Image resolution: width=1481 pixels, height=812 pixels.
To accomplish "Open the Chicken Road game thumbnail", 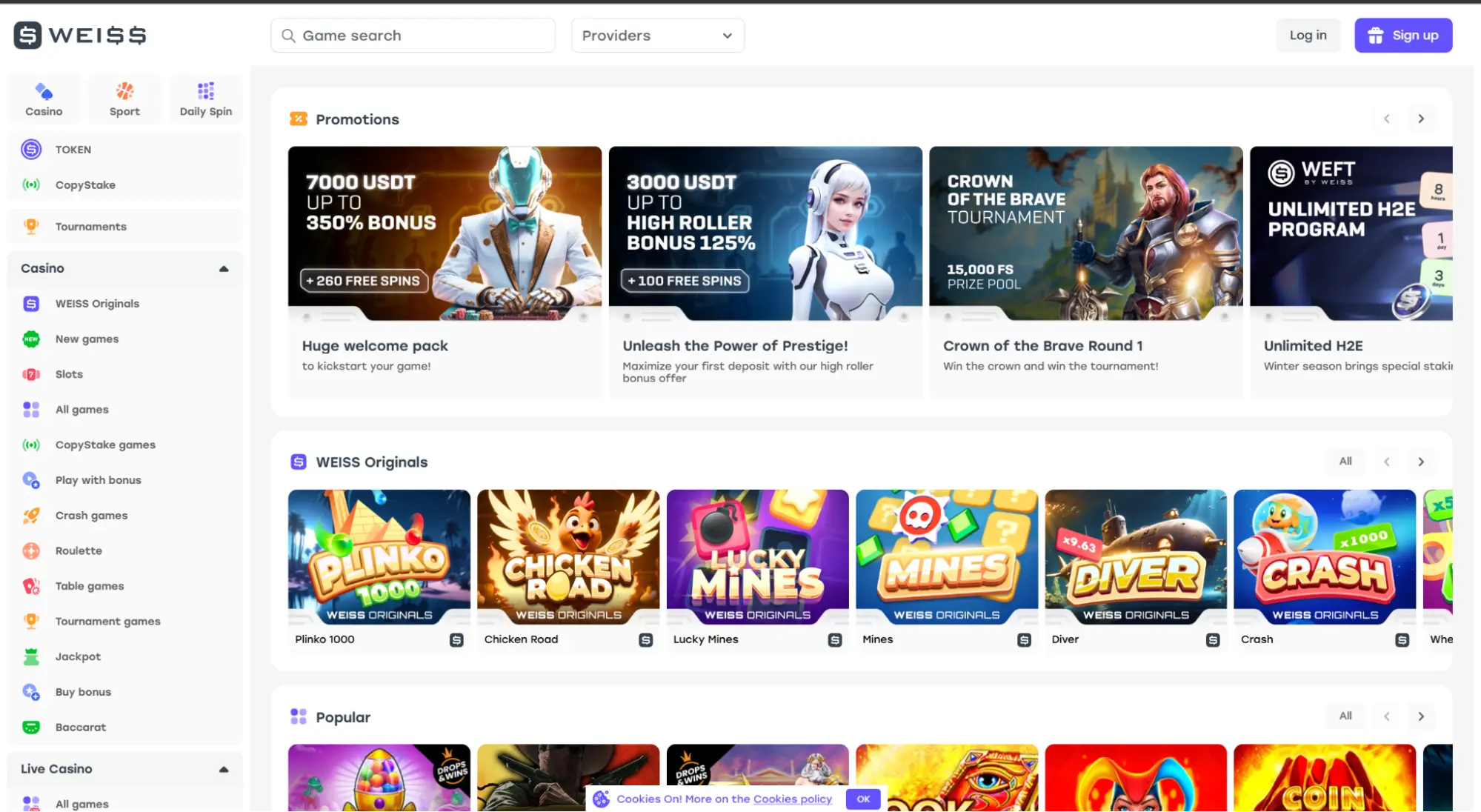I will tap(568, 557).
